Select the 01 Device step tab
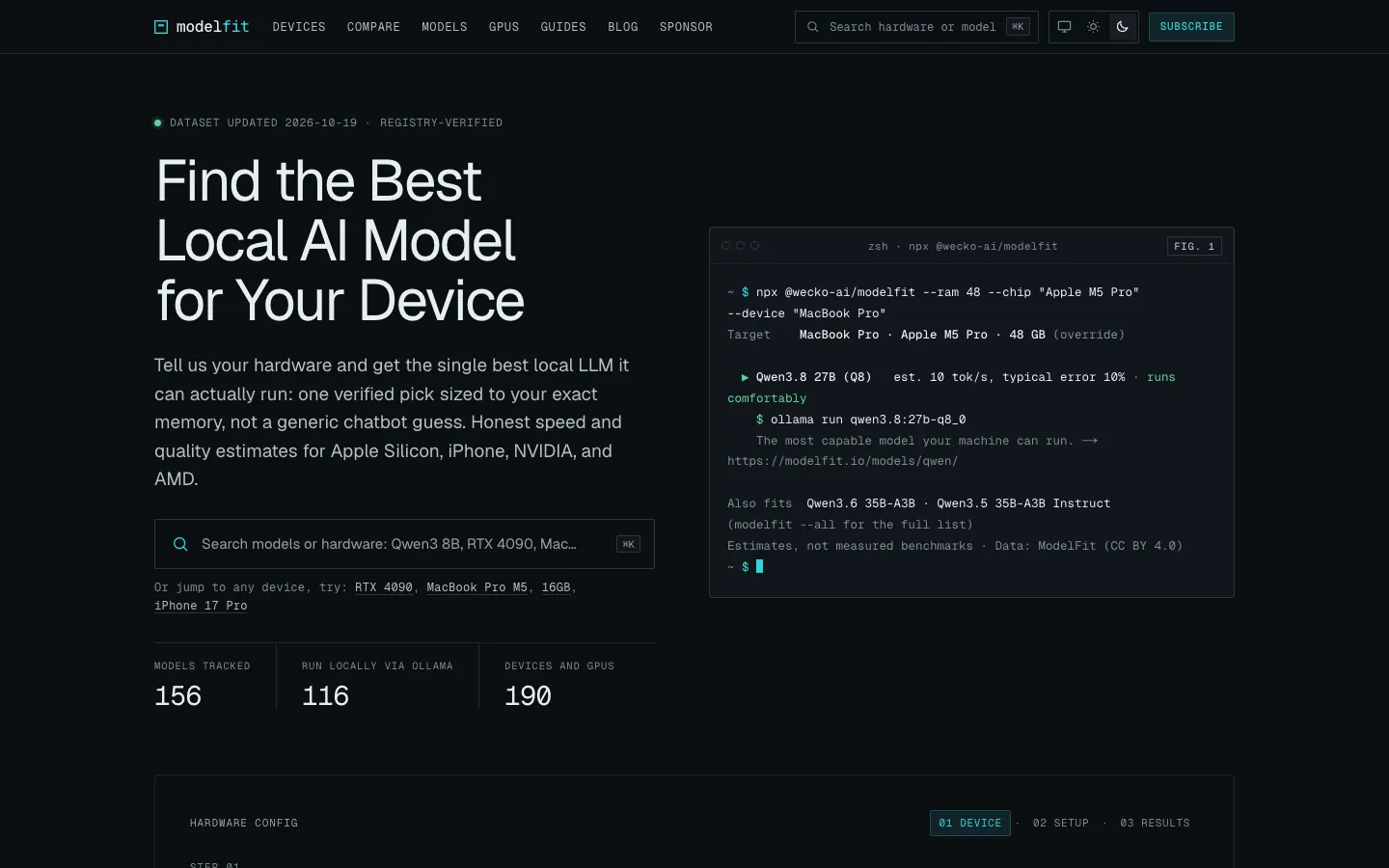 pyautogui.click(x=970, y=823)
